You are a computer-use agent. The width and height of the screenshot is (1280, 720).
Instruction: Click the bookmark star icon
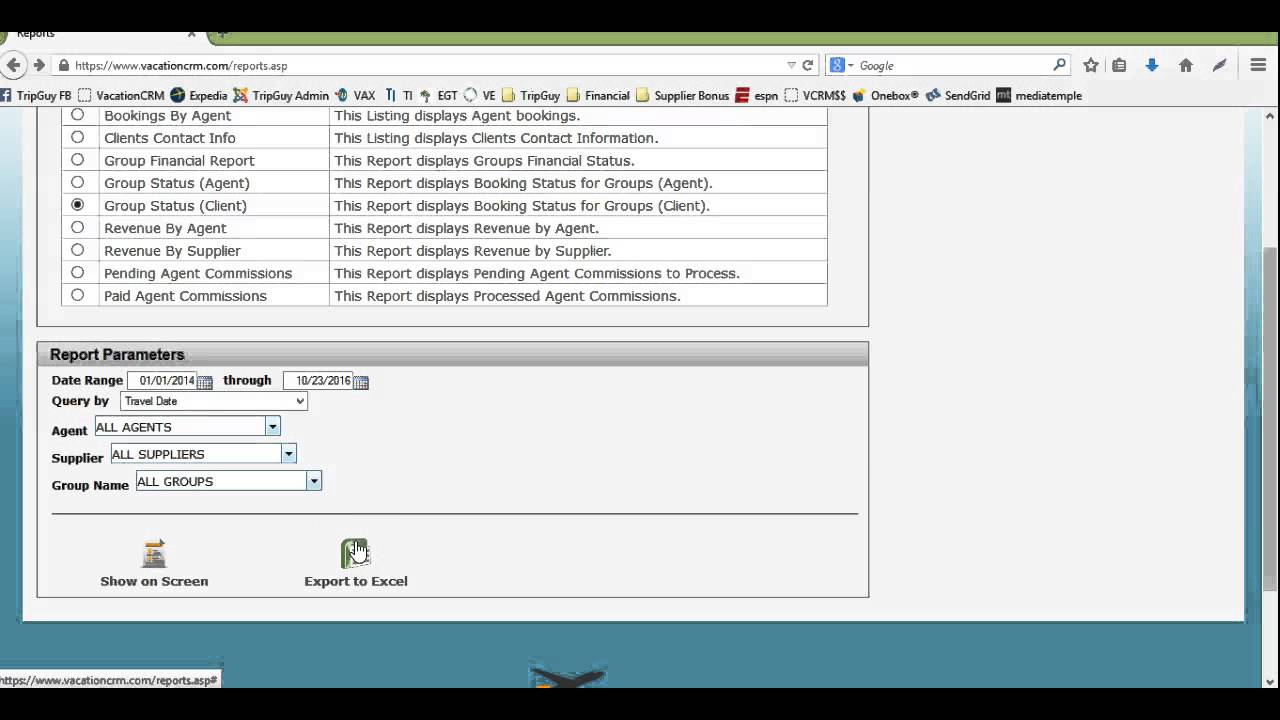click(1091, 65)
